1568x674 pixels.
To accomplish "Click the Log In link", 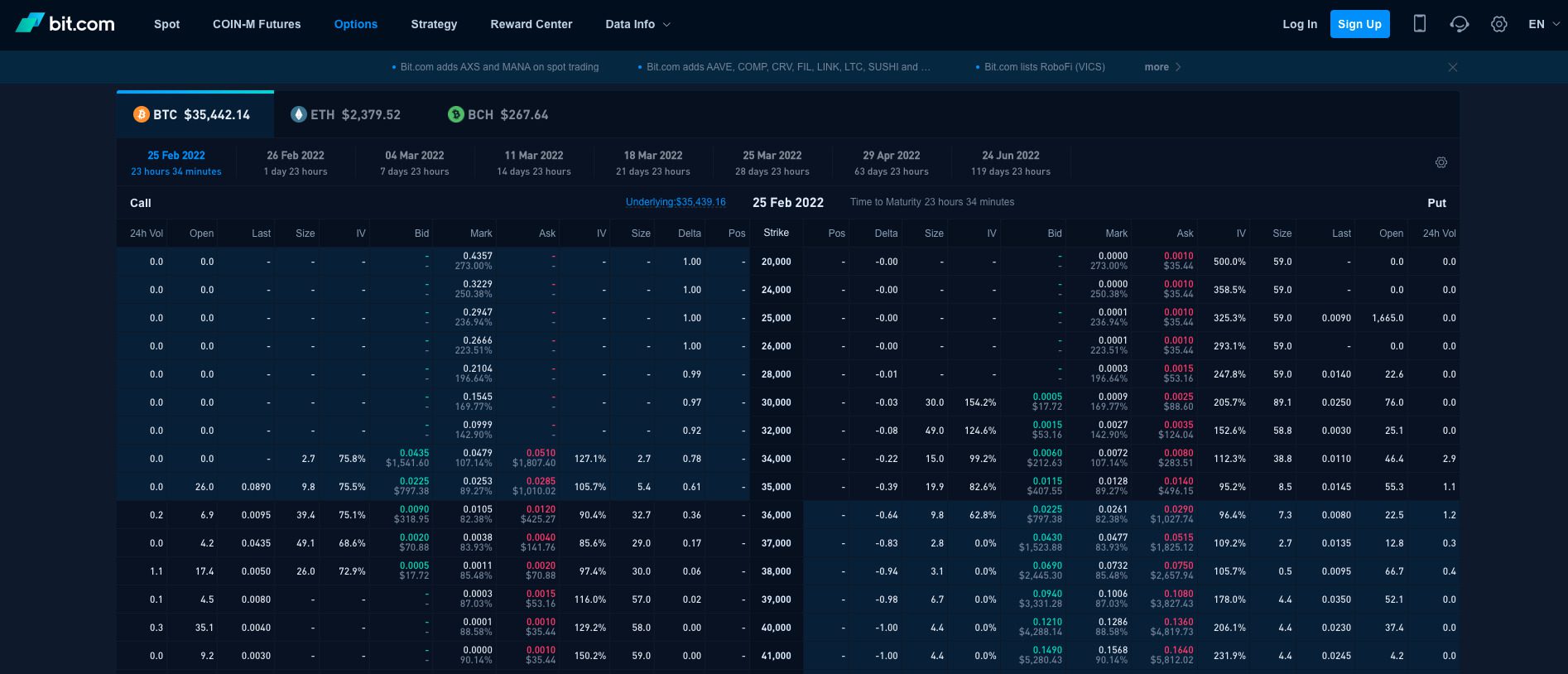I will tap(1299, 24).
